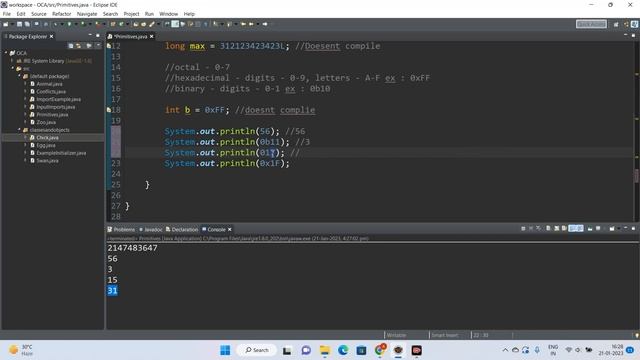Open the Window menu

coord(169,14)
